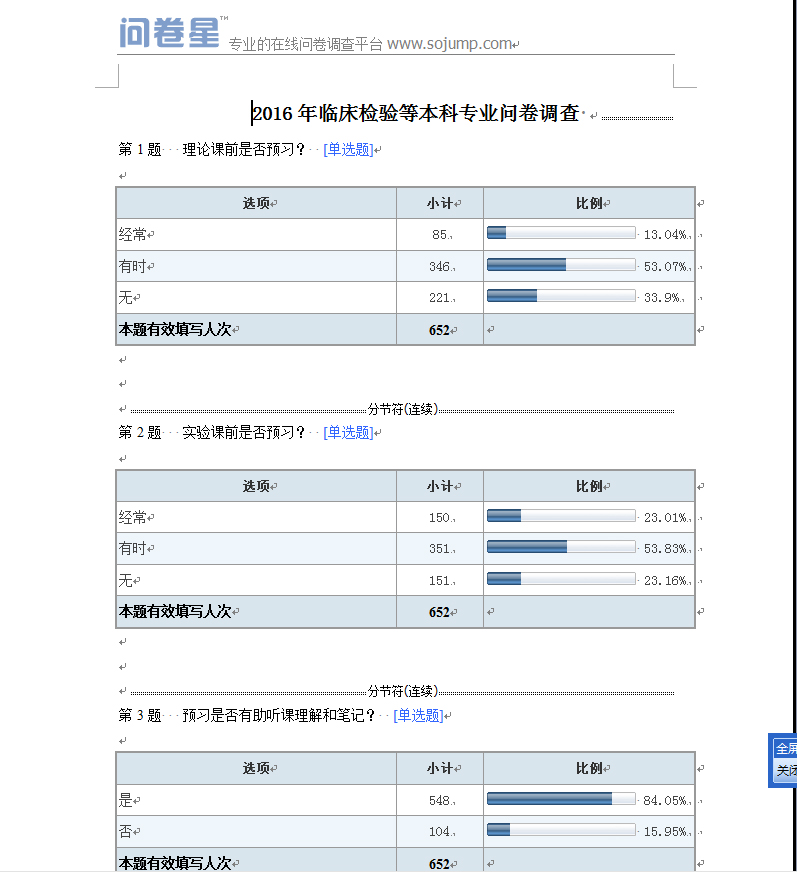
Task: Click the 33.9% progress bar
Action: (561, 296)
